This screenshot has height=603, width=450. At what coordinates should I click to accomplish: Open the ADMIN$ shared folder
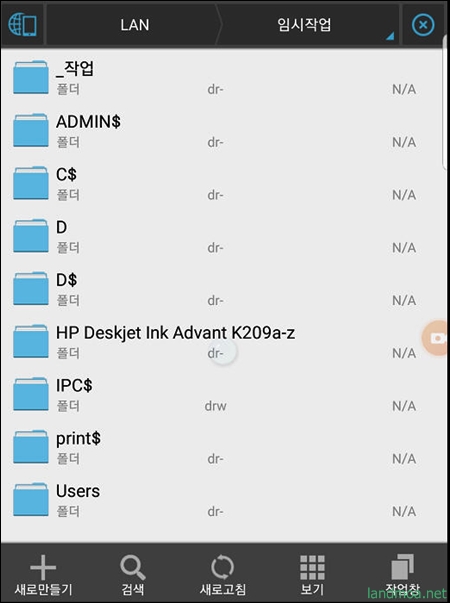222,130
